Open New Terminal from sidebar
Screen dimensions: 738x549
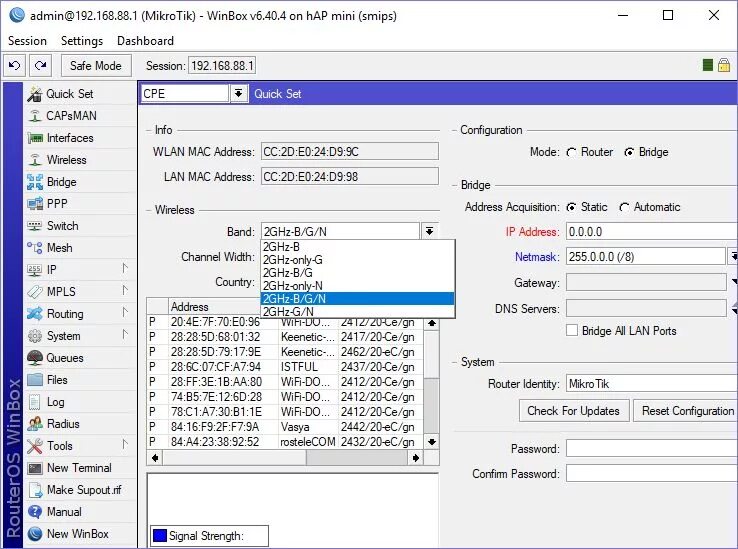pyautogui.click(x=79, y=468)
